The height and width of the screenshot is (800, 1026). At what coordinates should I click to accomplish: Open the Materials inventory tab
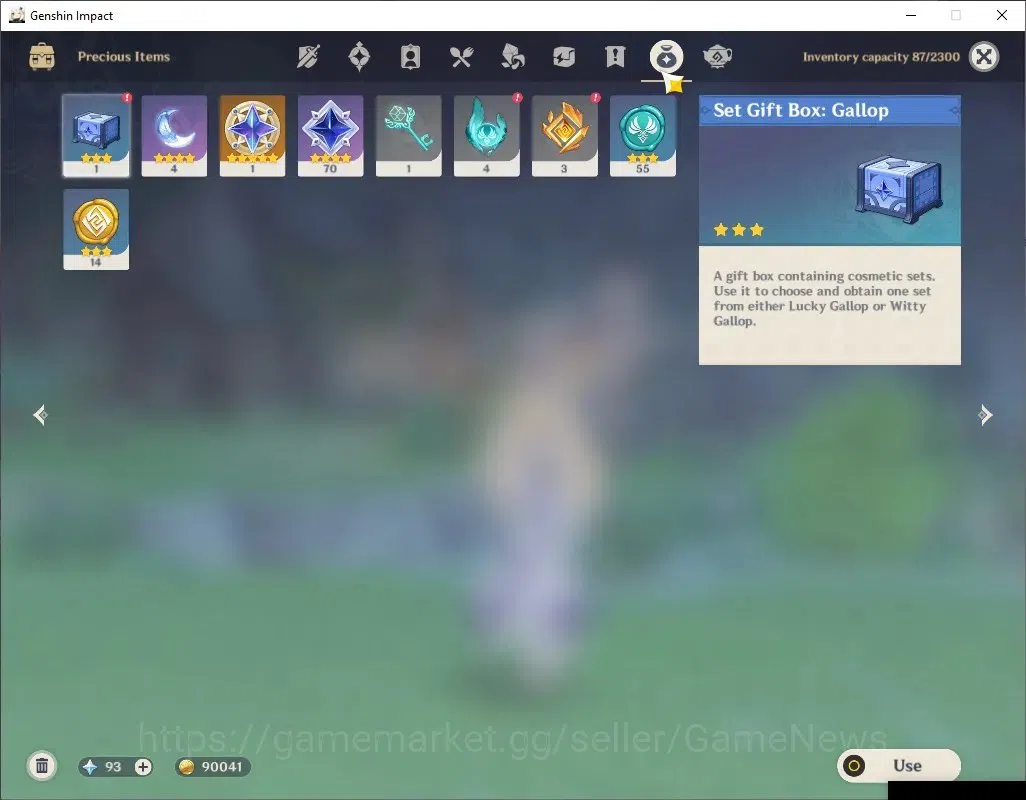click(512, 57)
